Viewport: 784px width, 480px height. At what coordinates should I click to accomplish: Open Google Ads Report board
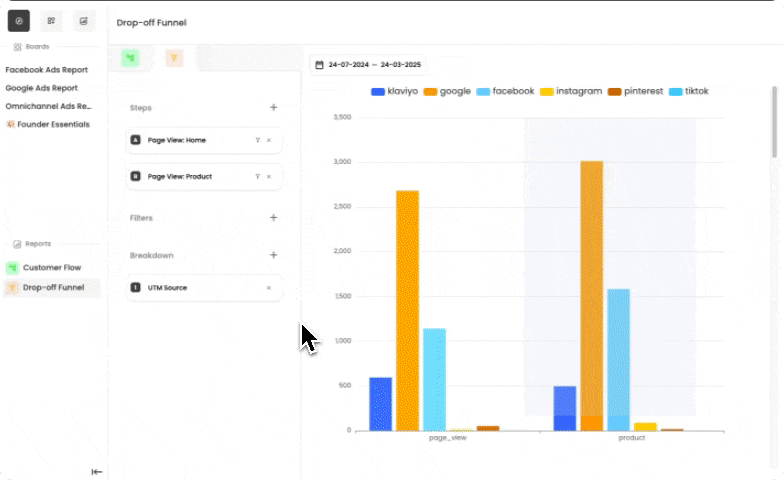click(x=42, y=88)
